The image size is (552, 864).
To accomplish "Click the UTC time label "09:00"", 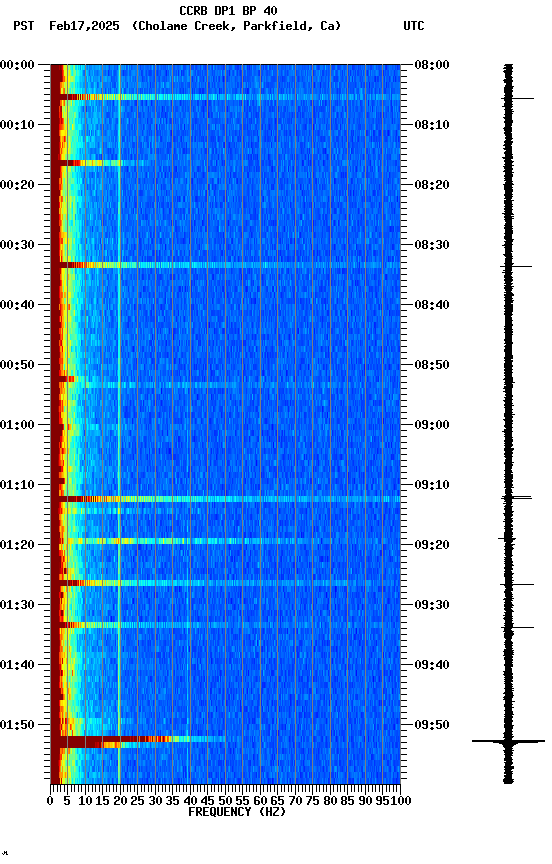I will point(432,425).
